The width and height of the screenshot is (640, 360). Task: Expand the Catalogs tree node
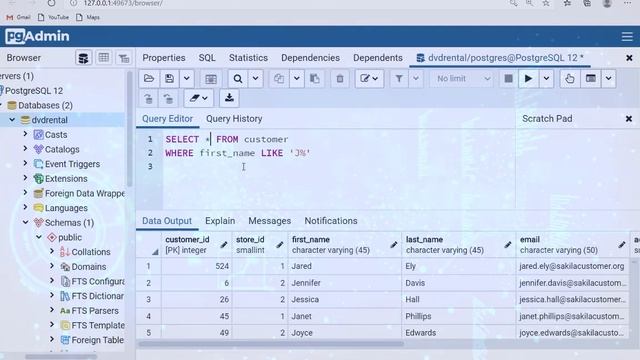(x=25, y=149)
